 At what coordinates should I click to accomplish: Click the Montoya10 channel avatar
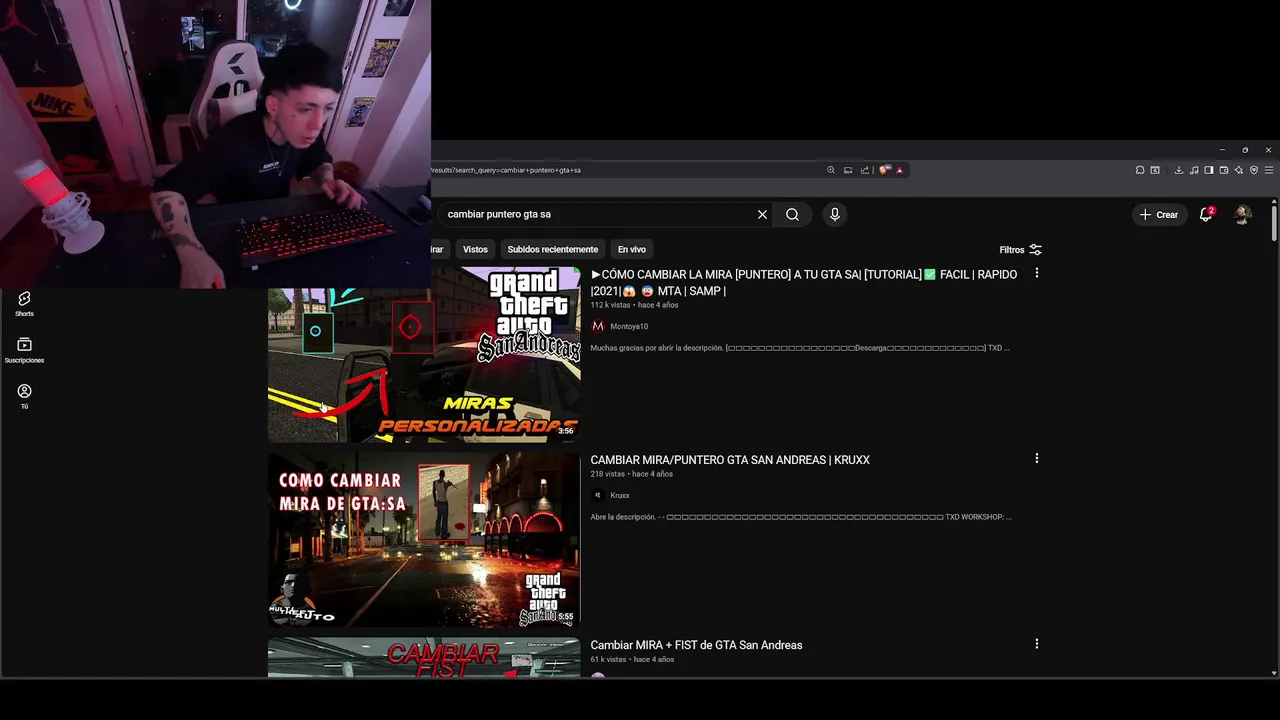pyautogui.click(x=598, y=326)
